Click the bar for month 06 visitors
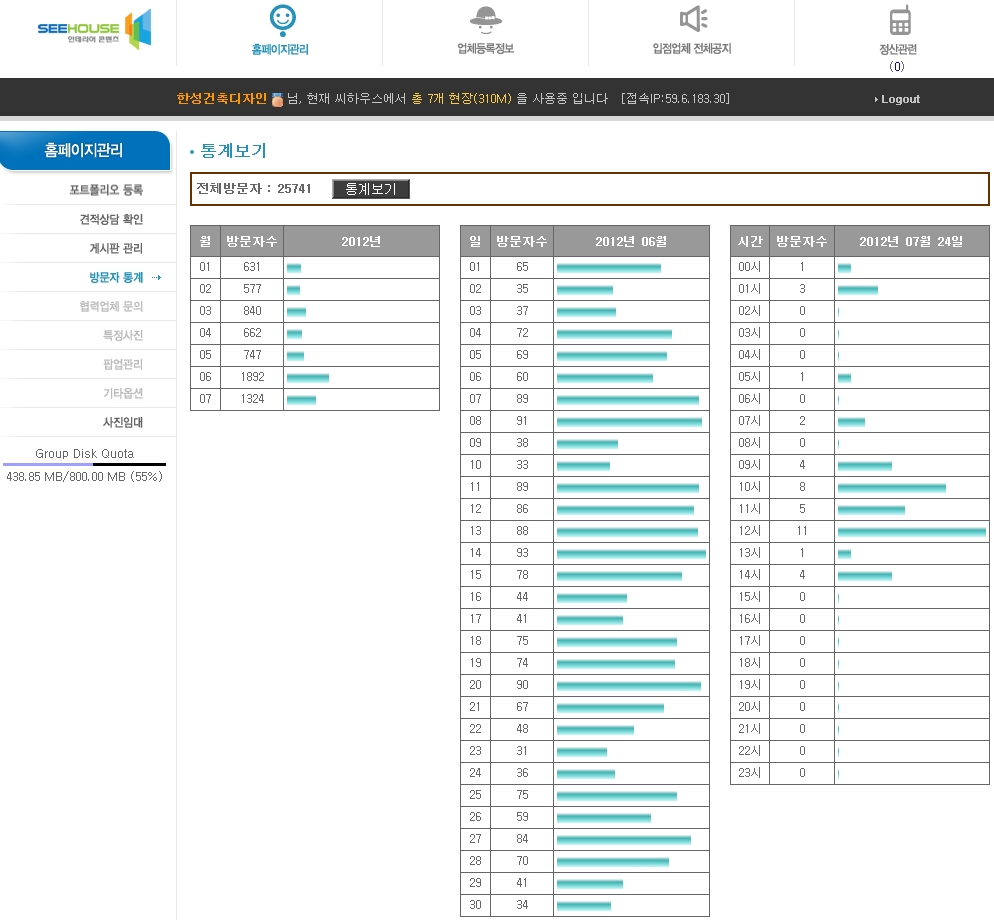This screenshot has width=994, height=920. pyautogui.click(x=307, y=377)
